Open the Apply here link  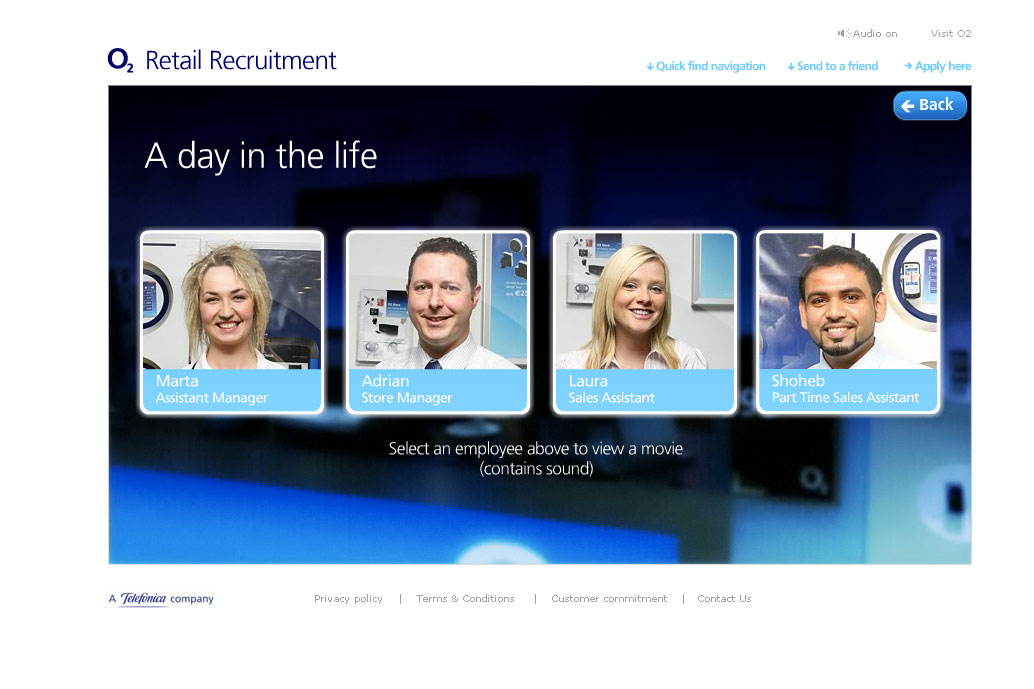tap(937, 66)
